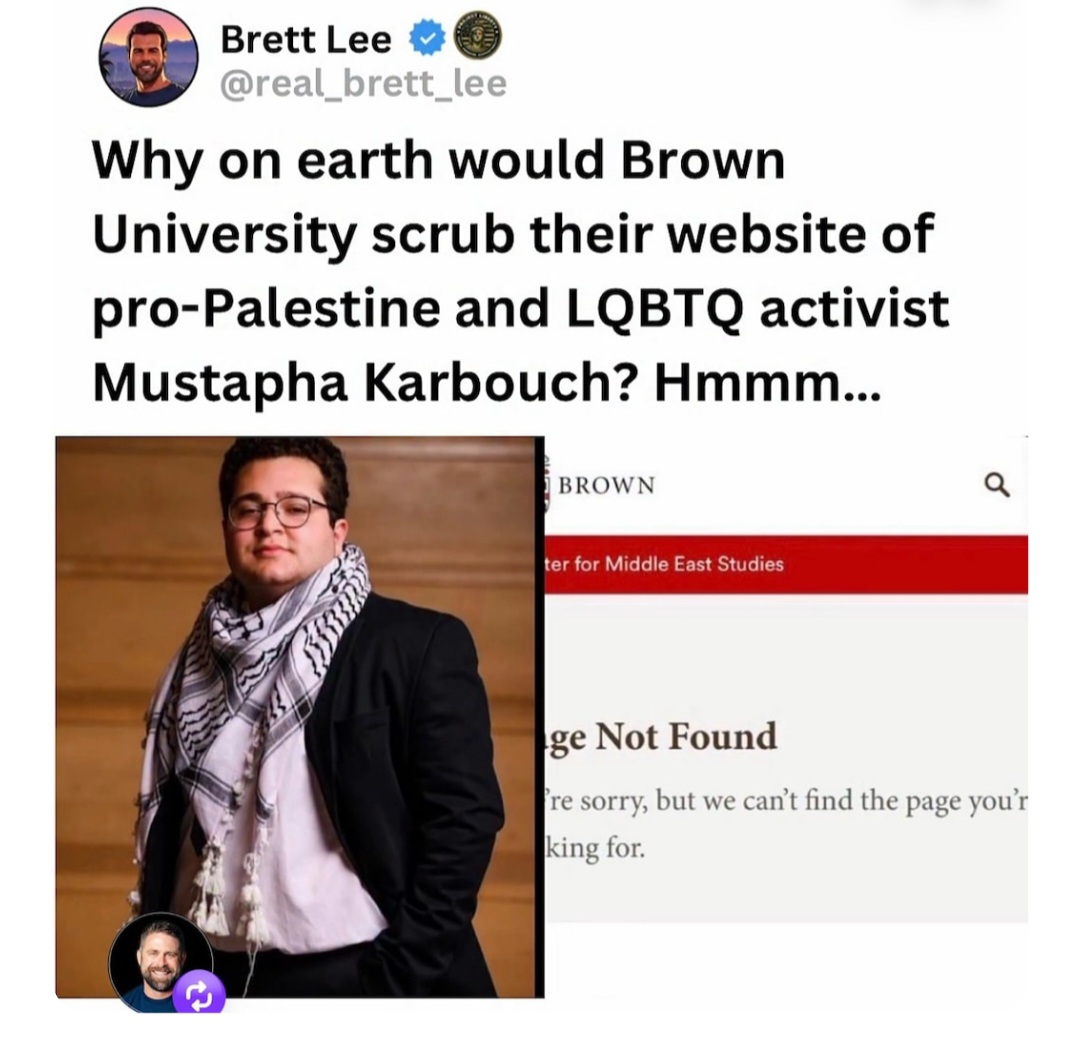Click the blue verified checkmark badge
Viewport: 1080px width, 1039px height.
(427, 39)
